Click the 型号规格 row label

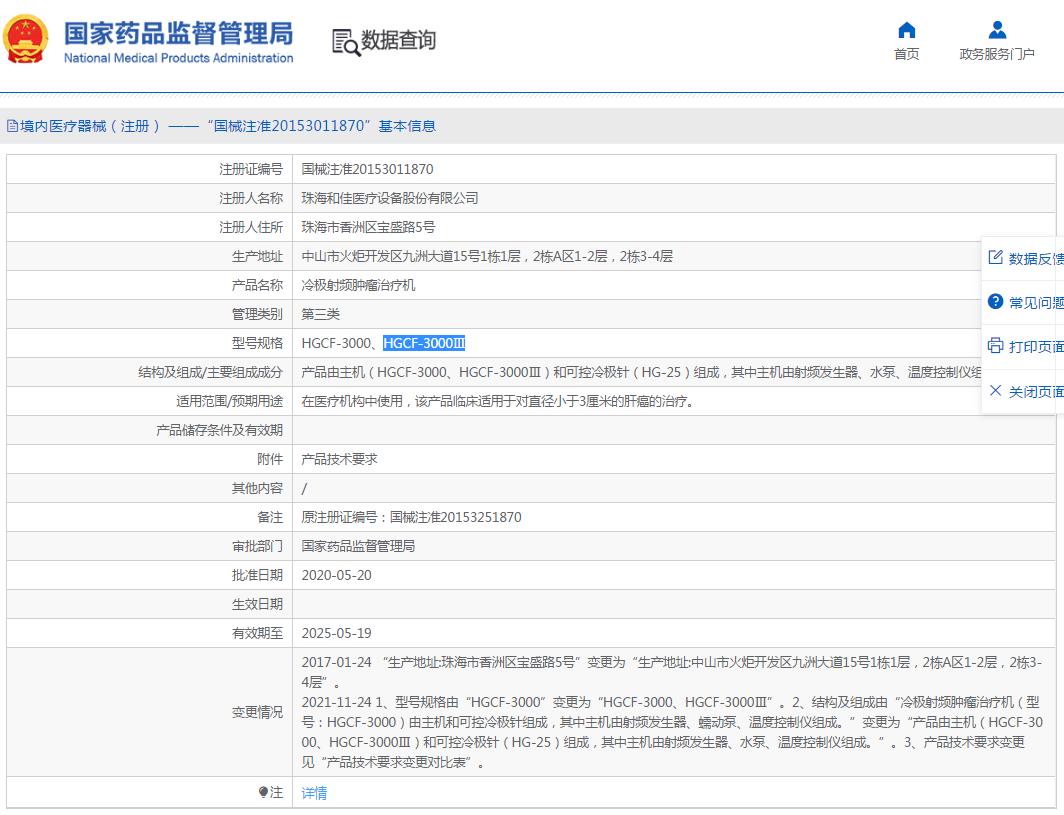tap(257, 343)
